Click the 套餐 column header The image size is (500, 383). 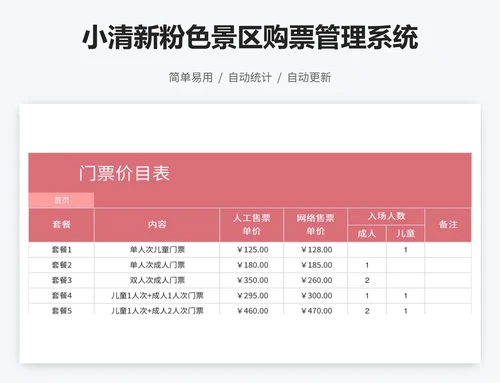pos(61,225)
